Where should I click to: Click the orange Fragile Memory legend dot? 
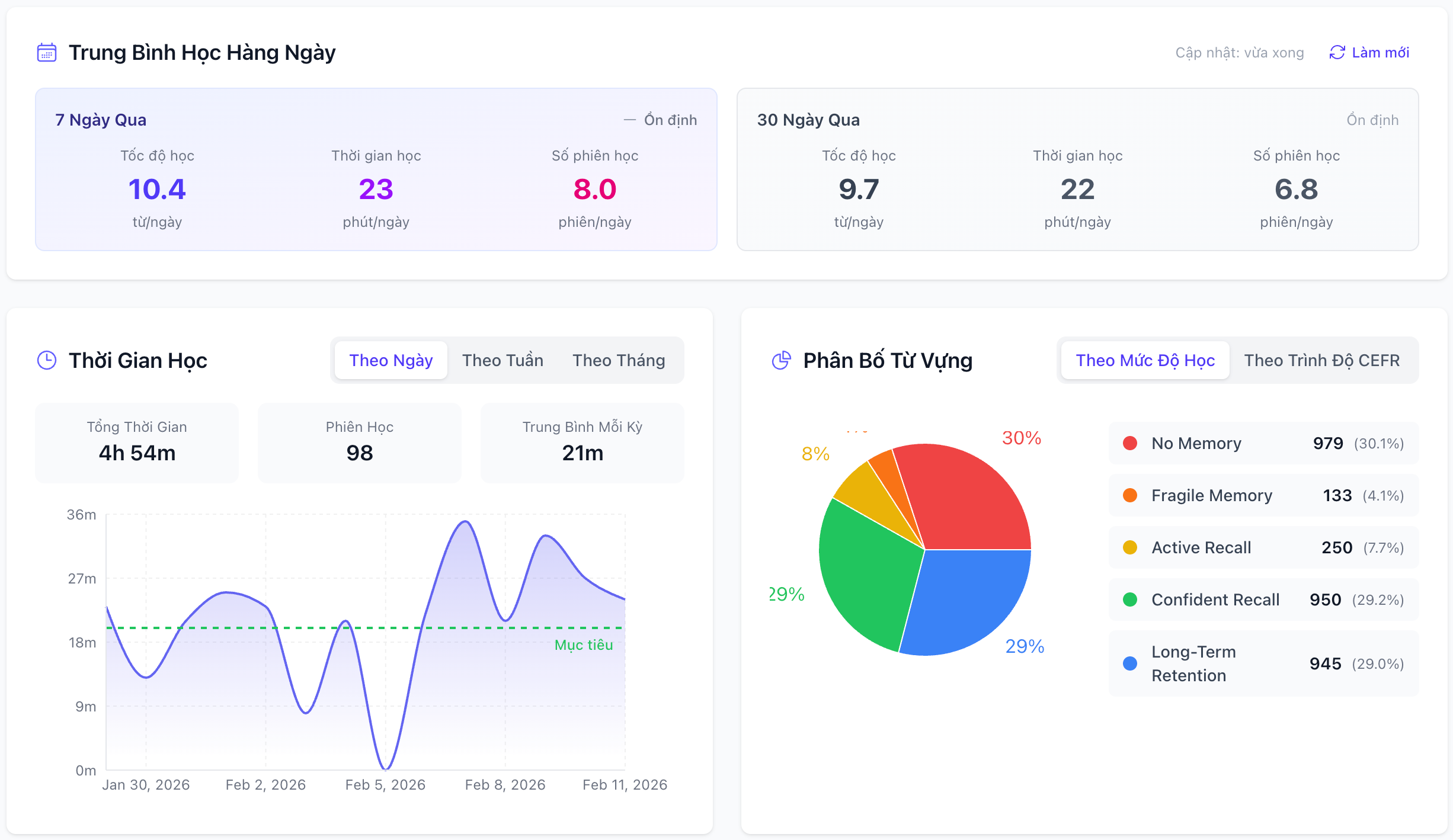click(x=1130, y=495)
